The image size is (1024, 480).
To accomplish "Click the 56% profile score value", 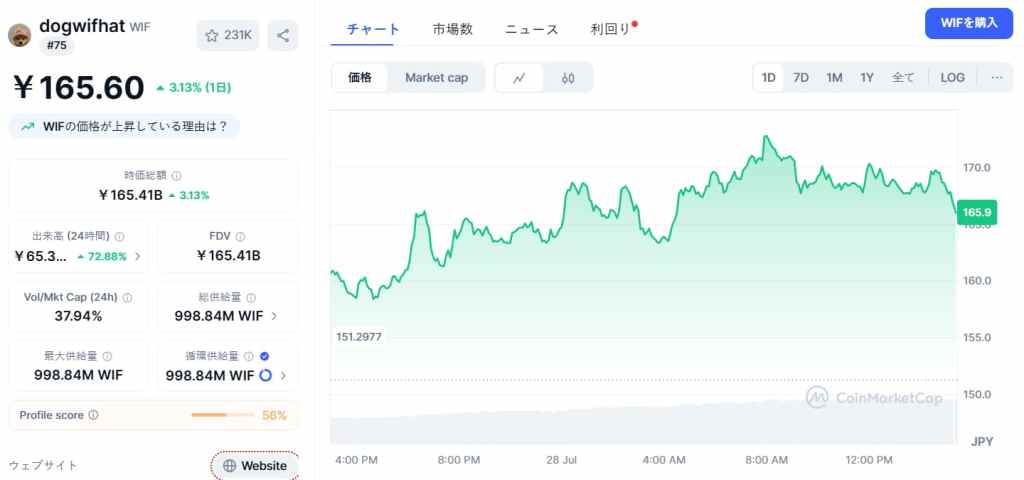I will [274, 415].
